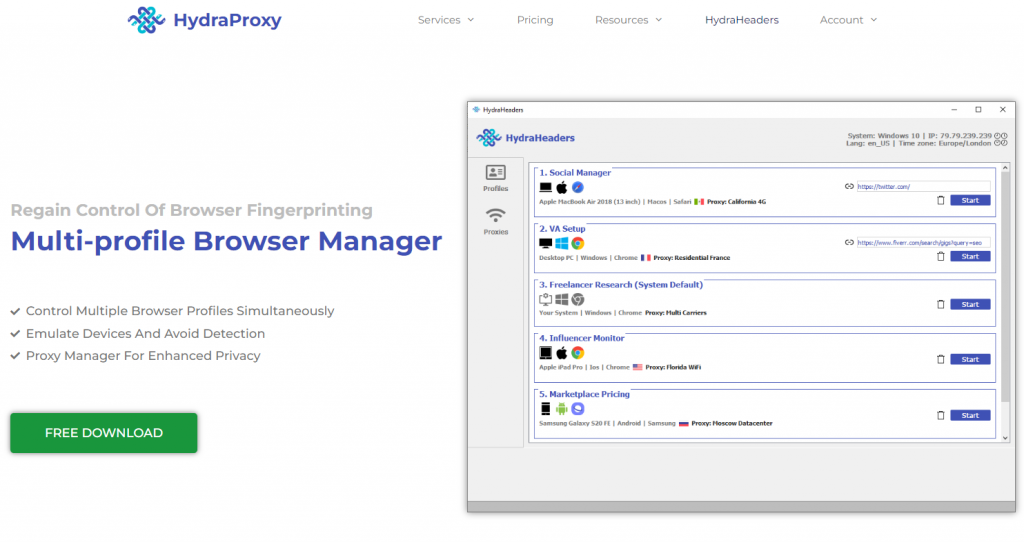Click the scrollbar up arrow in the profile list

click(x=1005, y=168)
